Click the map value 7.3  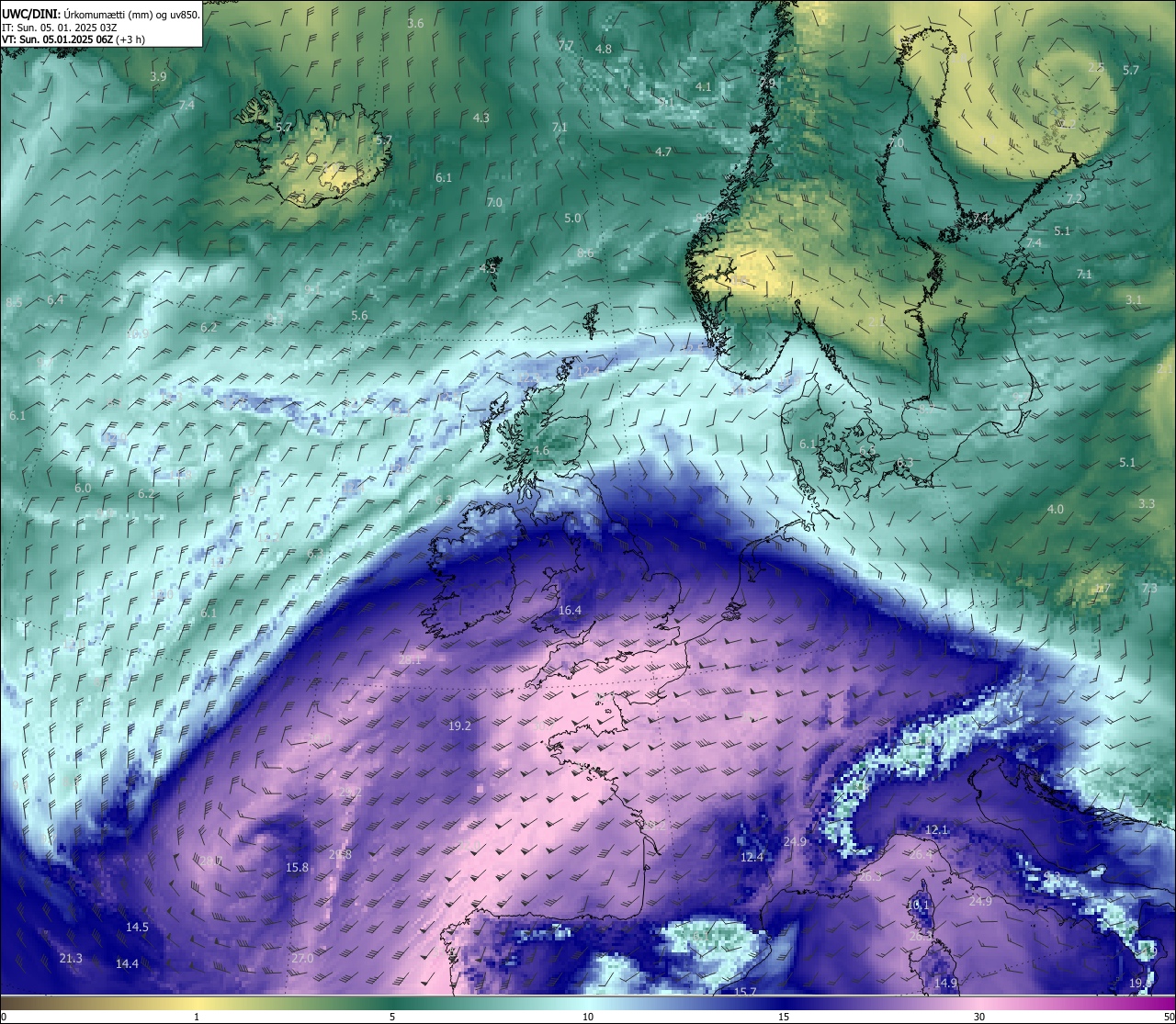pyautogui.click(x=1149, y=589)
